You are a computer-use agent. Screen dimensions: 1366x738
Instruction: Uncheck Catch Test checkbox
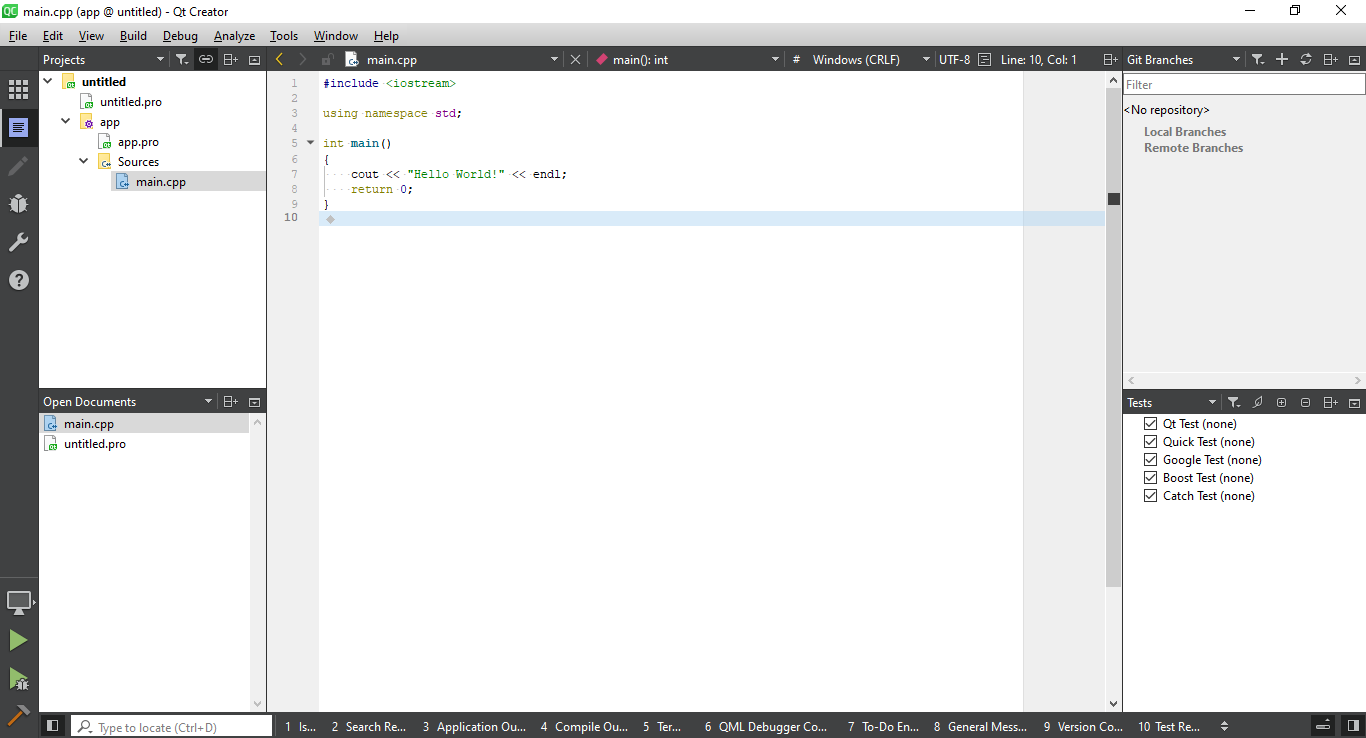tap(1150, 496)
